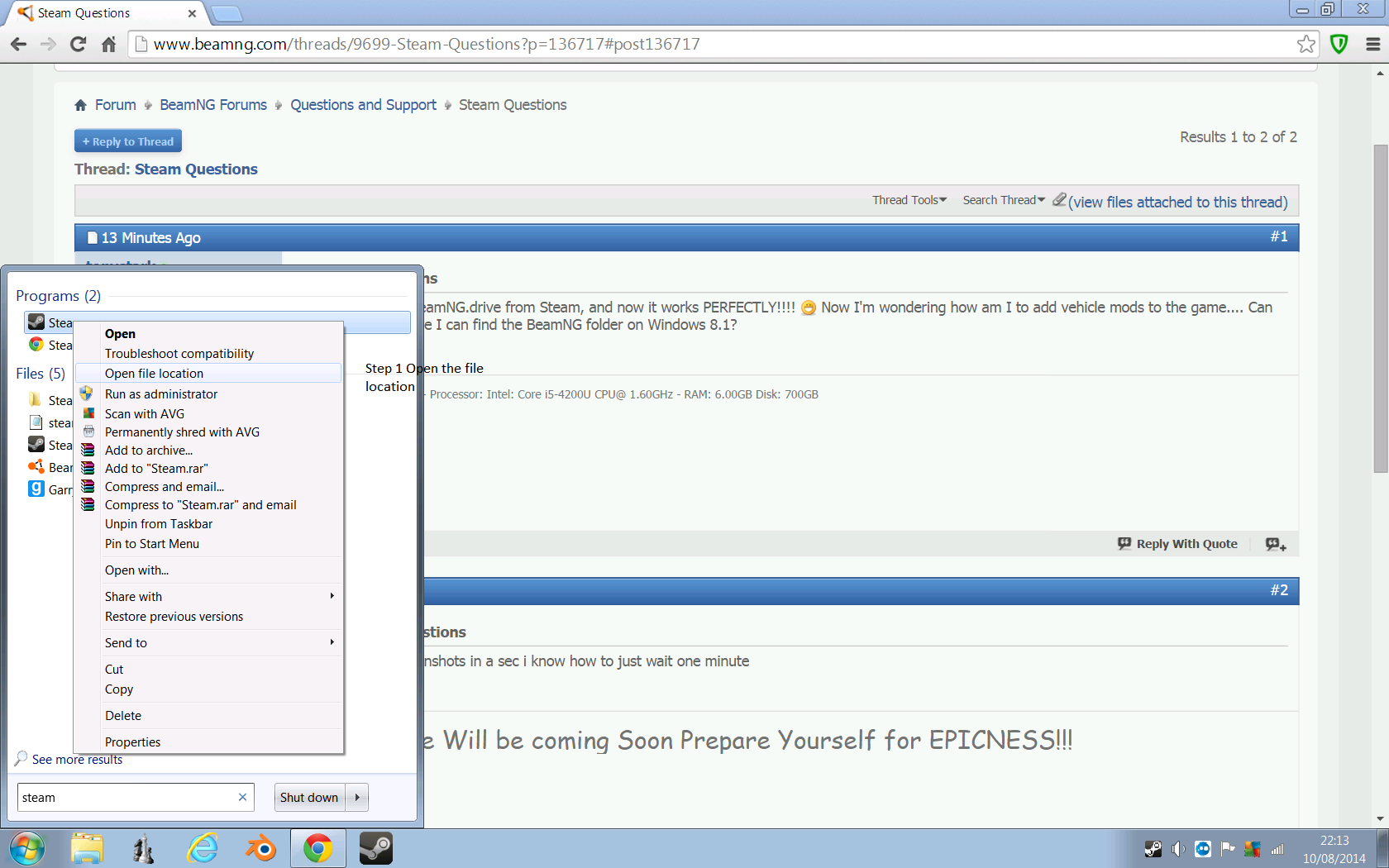
Task: Click the Action Center flag tray icon
Action: [1228, 849]
